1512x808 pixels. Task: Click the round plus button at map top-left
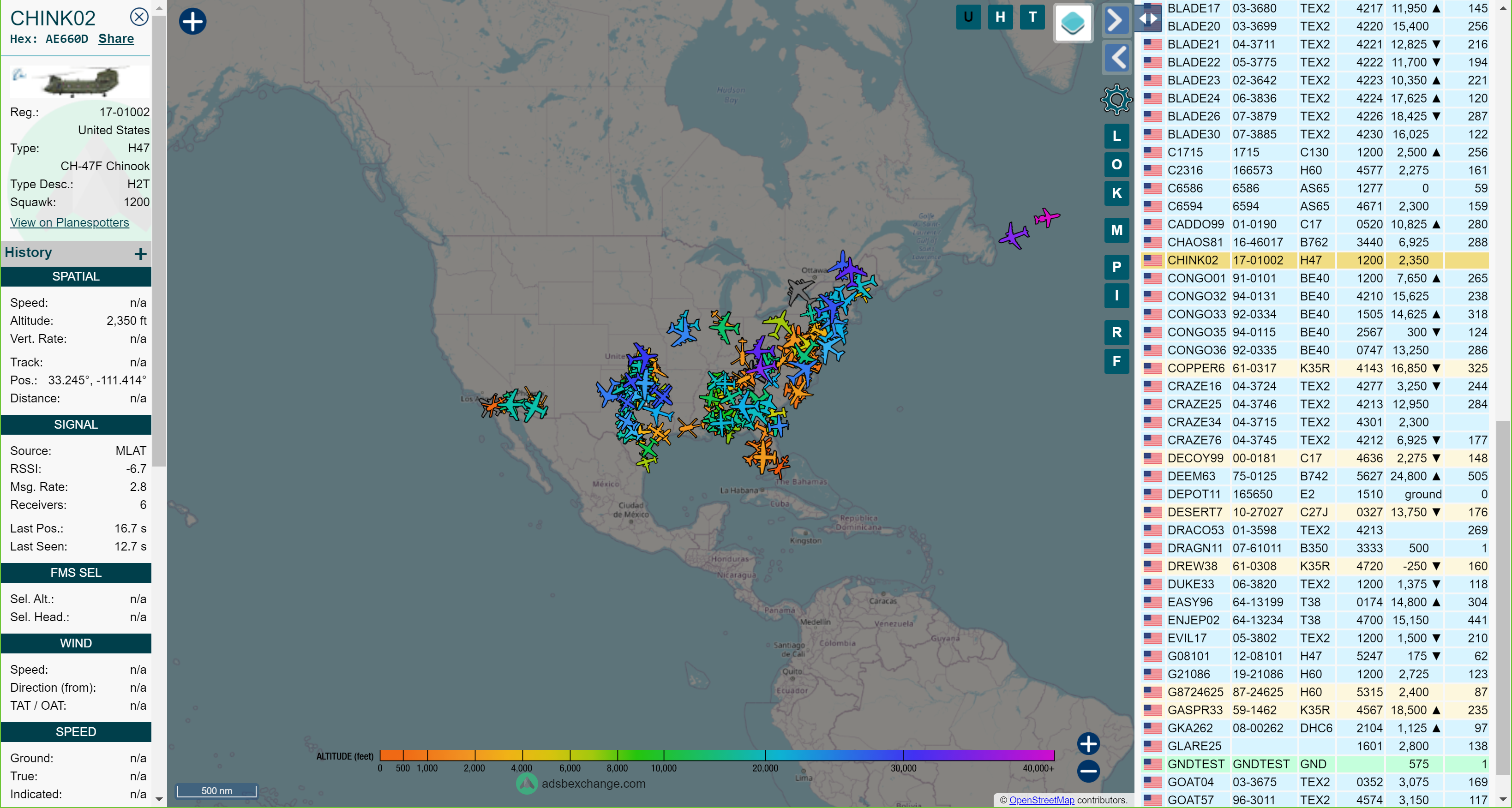192,22
